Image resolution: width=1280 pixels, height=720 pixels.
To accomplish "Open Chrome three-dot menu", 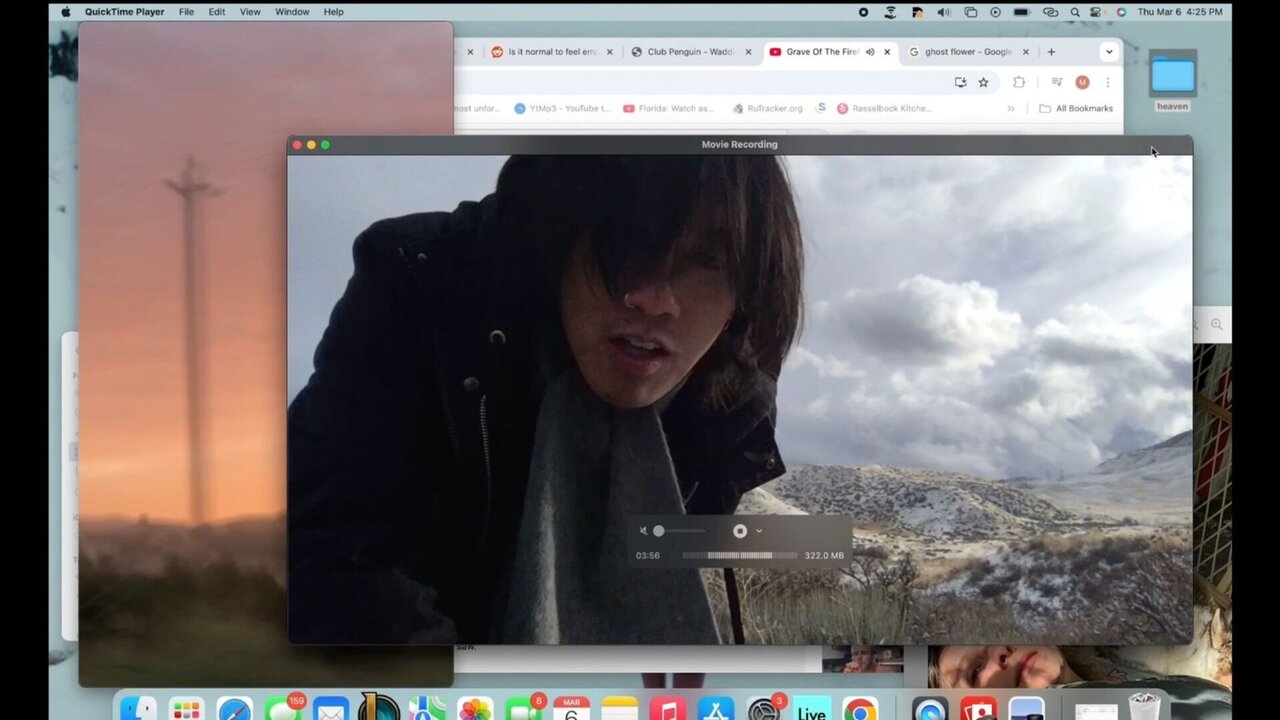I will [1107, 82].
